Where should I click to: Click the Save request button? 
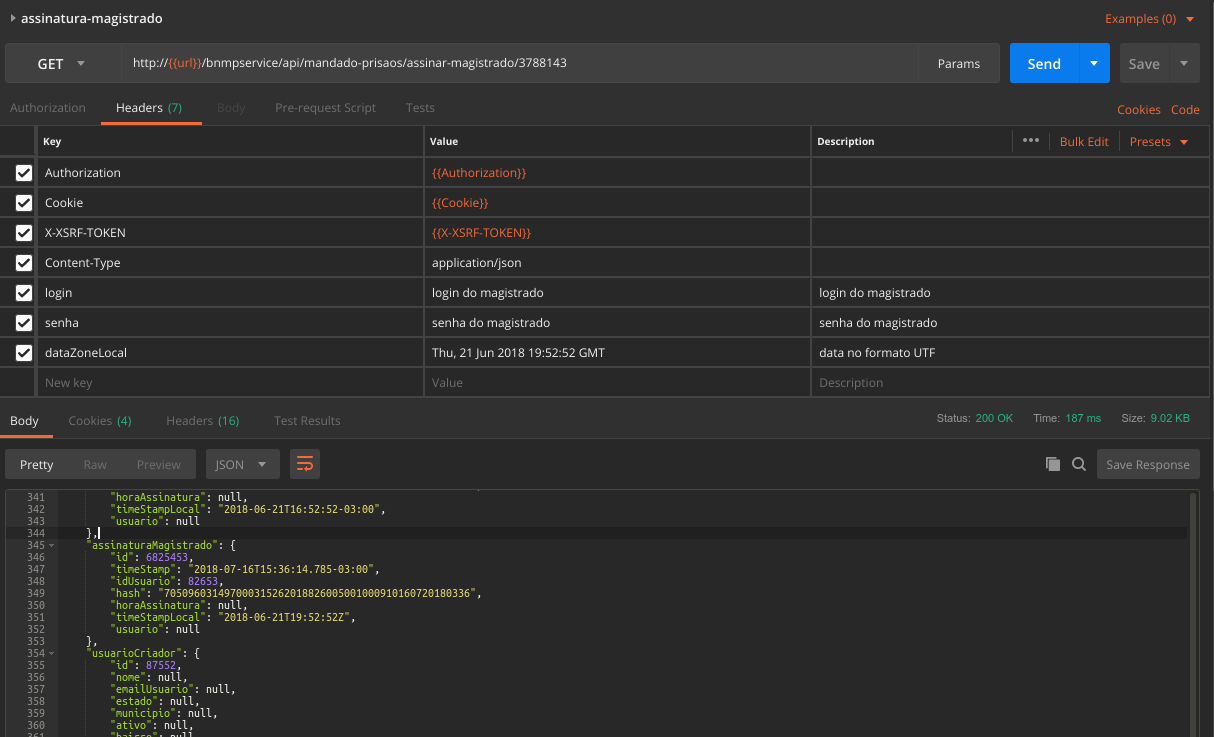coord(1144,63)
